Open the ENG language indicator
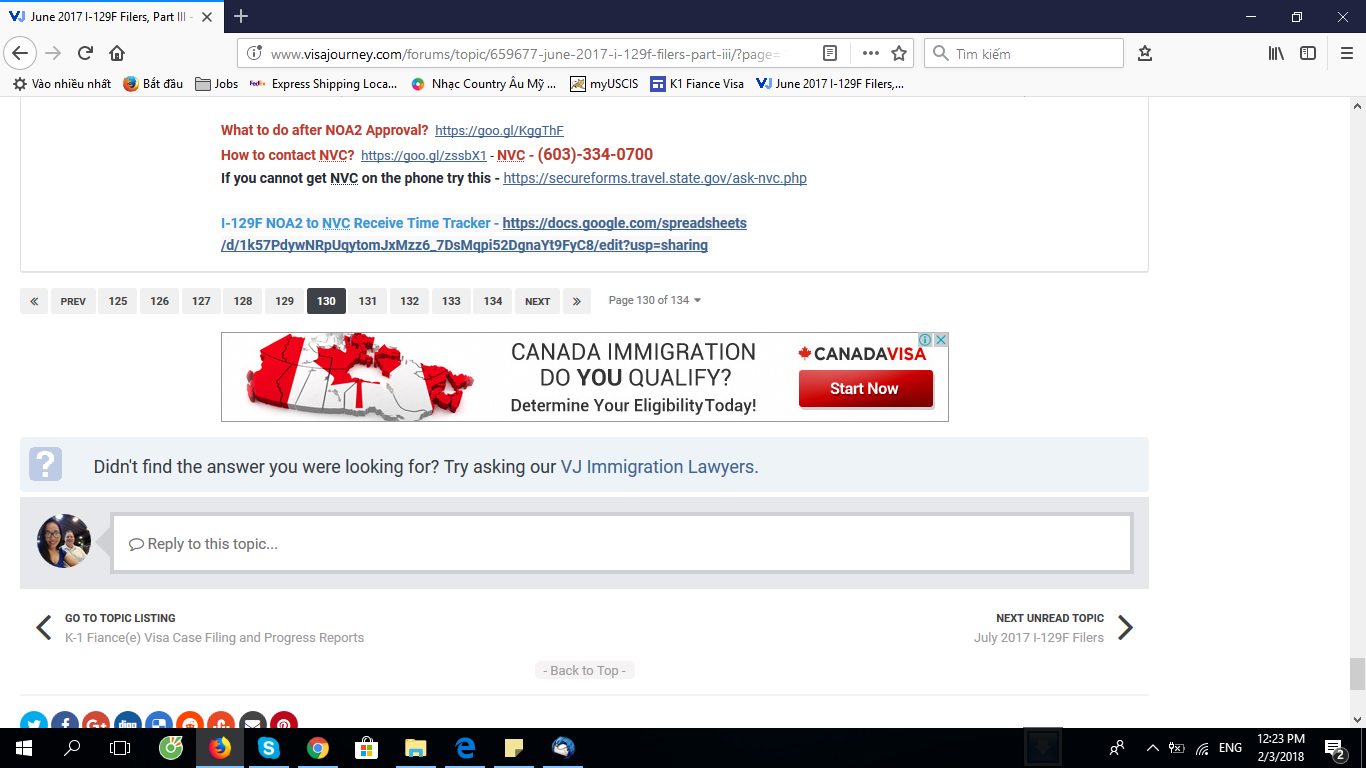 [x=1230, y=748]
